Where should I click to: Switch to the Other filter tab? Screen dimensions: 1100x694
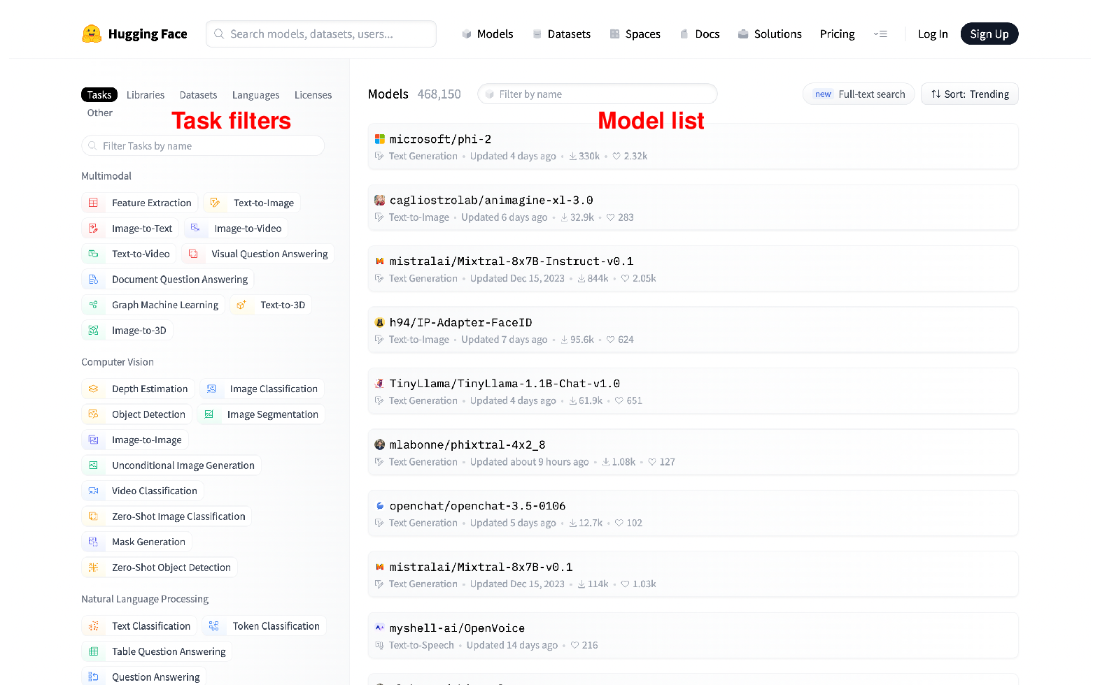[100, 113]
